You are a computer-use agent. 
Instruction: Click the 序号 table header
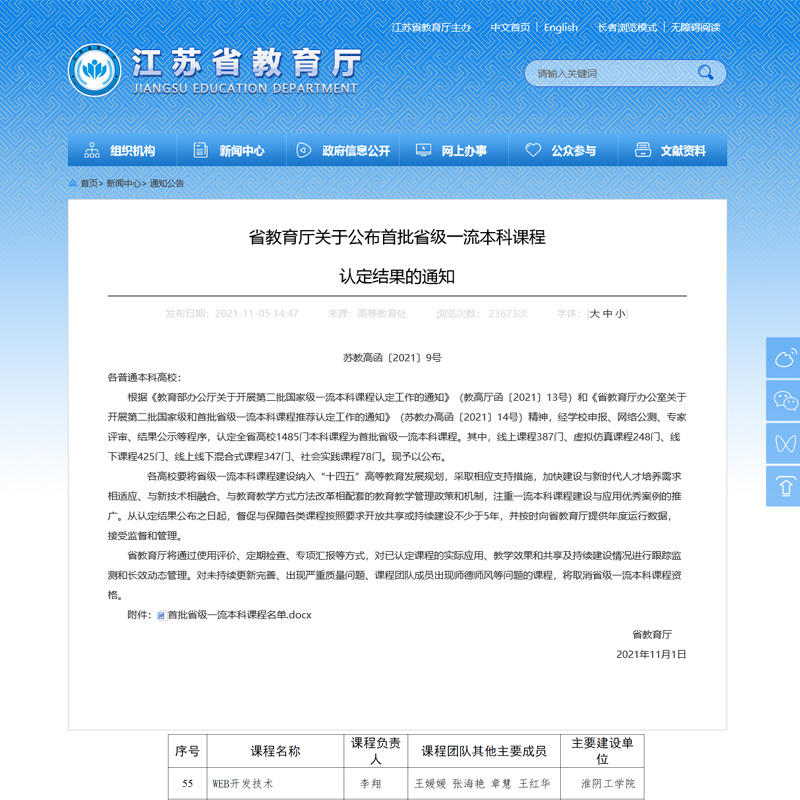tap(187, 751)
